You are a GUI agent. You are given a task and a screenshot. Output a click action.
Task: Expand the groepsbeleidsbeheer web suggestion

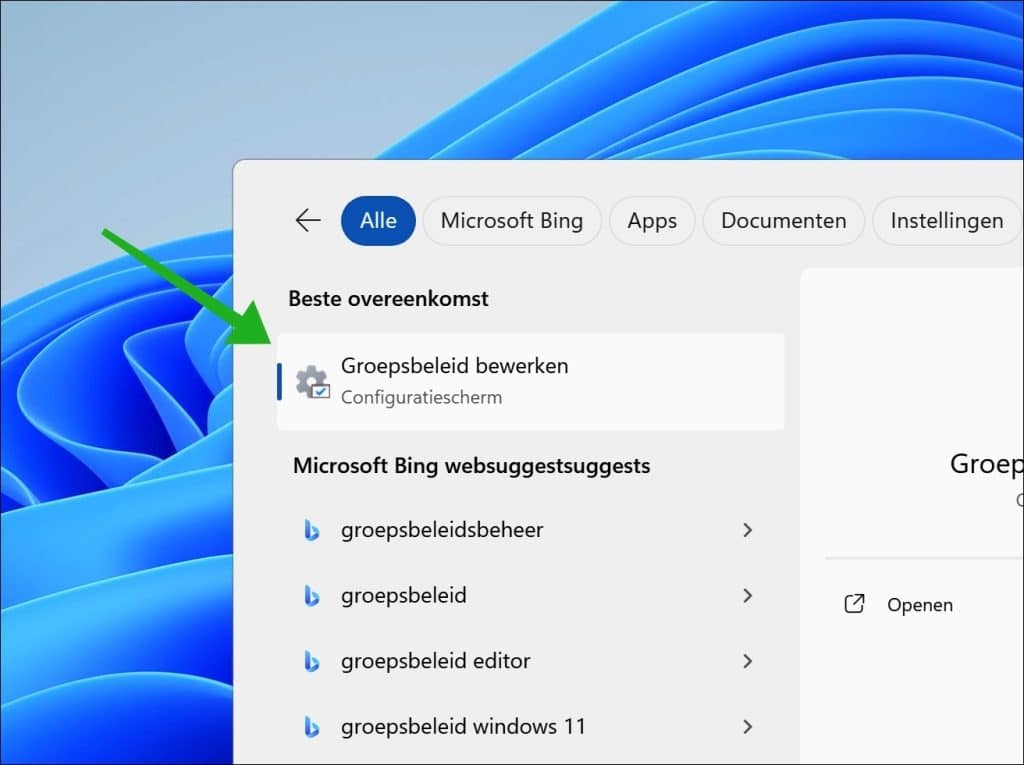click(x=748, y=530)
